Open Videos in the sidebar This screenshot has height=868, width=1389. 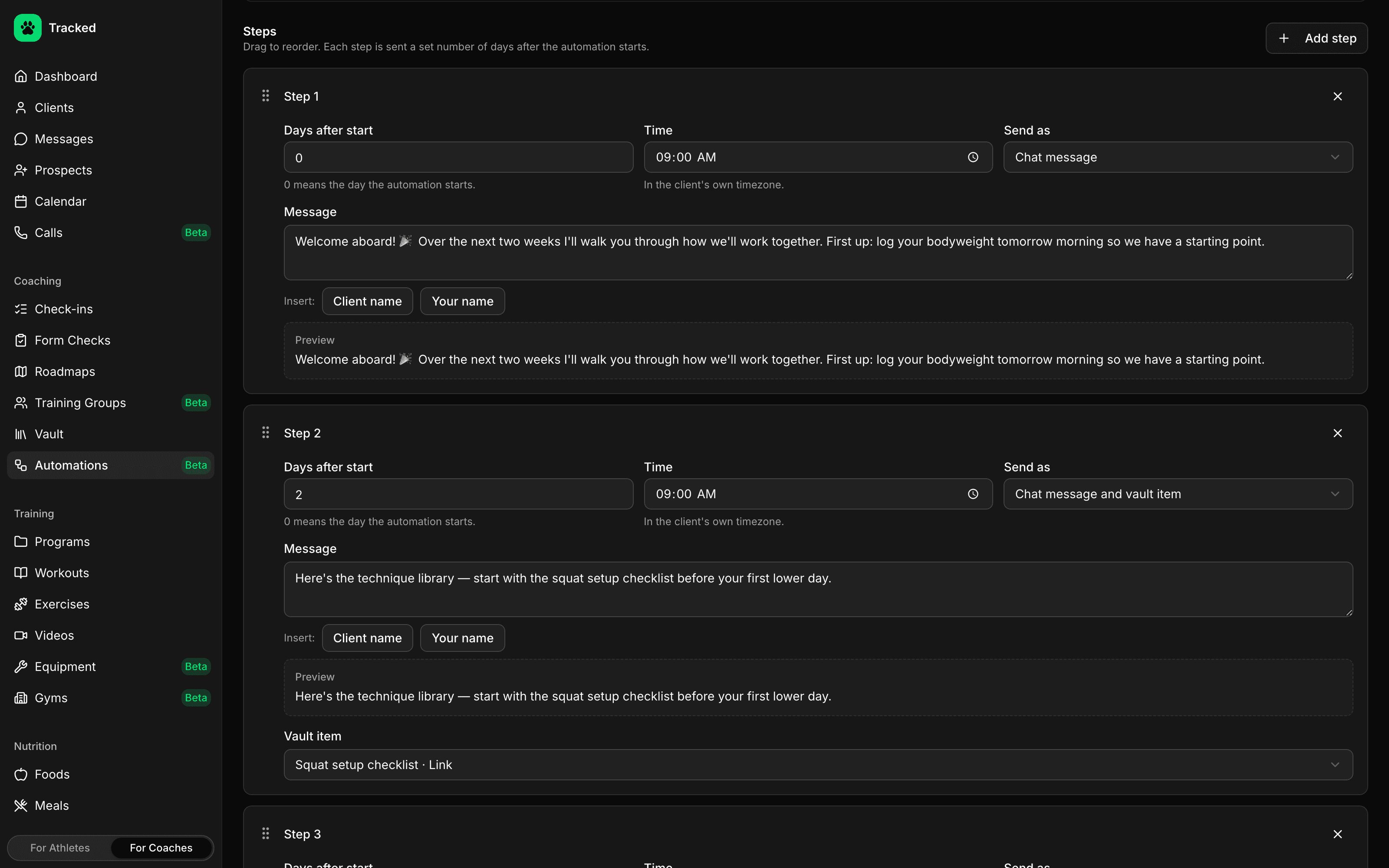click(110, 635)
